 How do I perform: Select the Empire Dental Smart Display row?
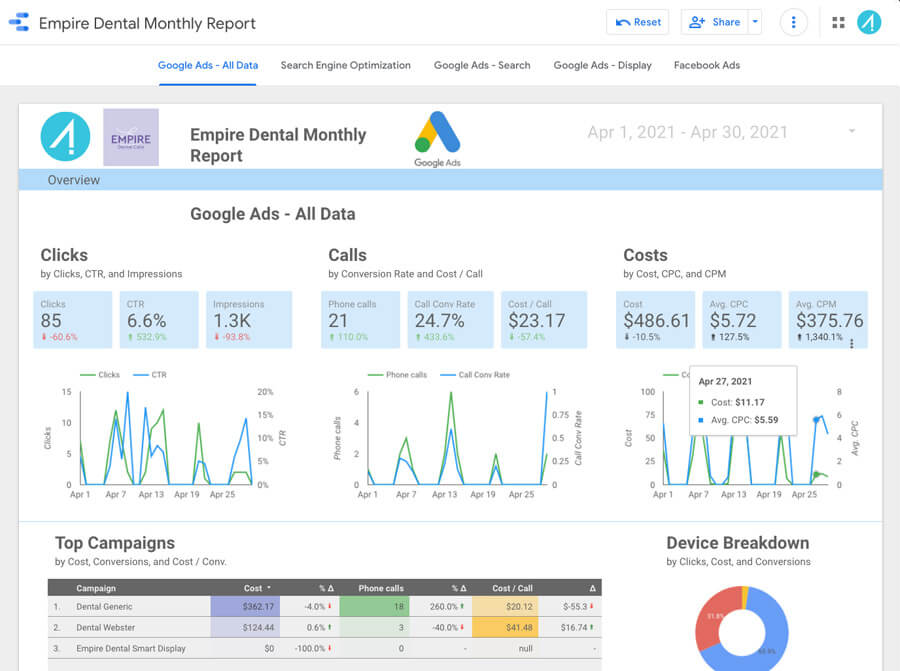324,648
